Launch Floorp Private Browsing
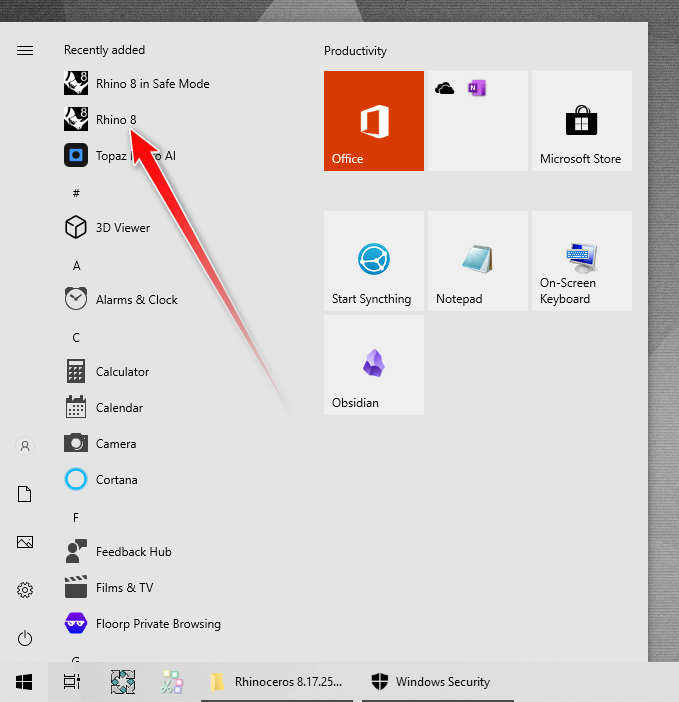The width and height of the screenshot is (679, 702). (157, 624)
